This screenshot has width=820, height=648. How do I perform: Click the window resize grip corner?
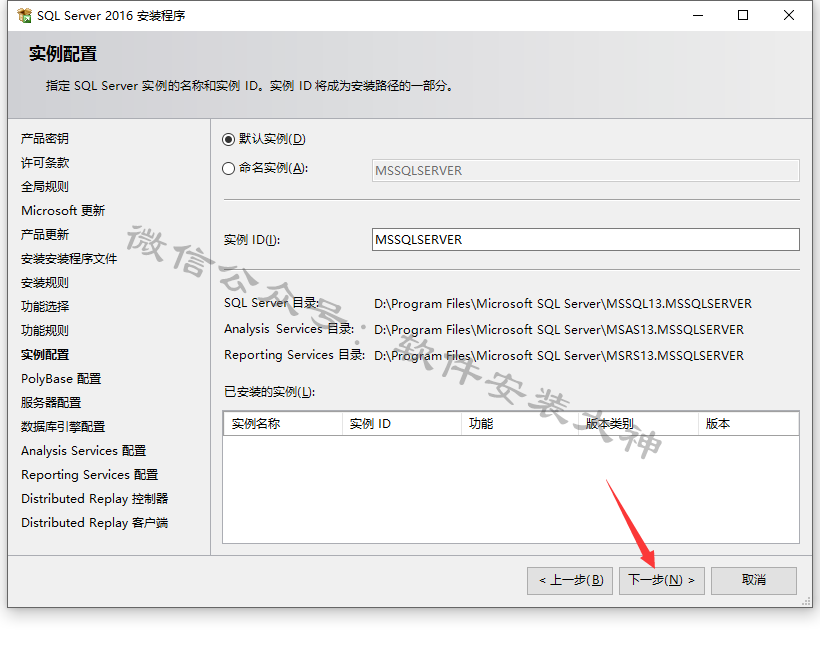(806, 601)
